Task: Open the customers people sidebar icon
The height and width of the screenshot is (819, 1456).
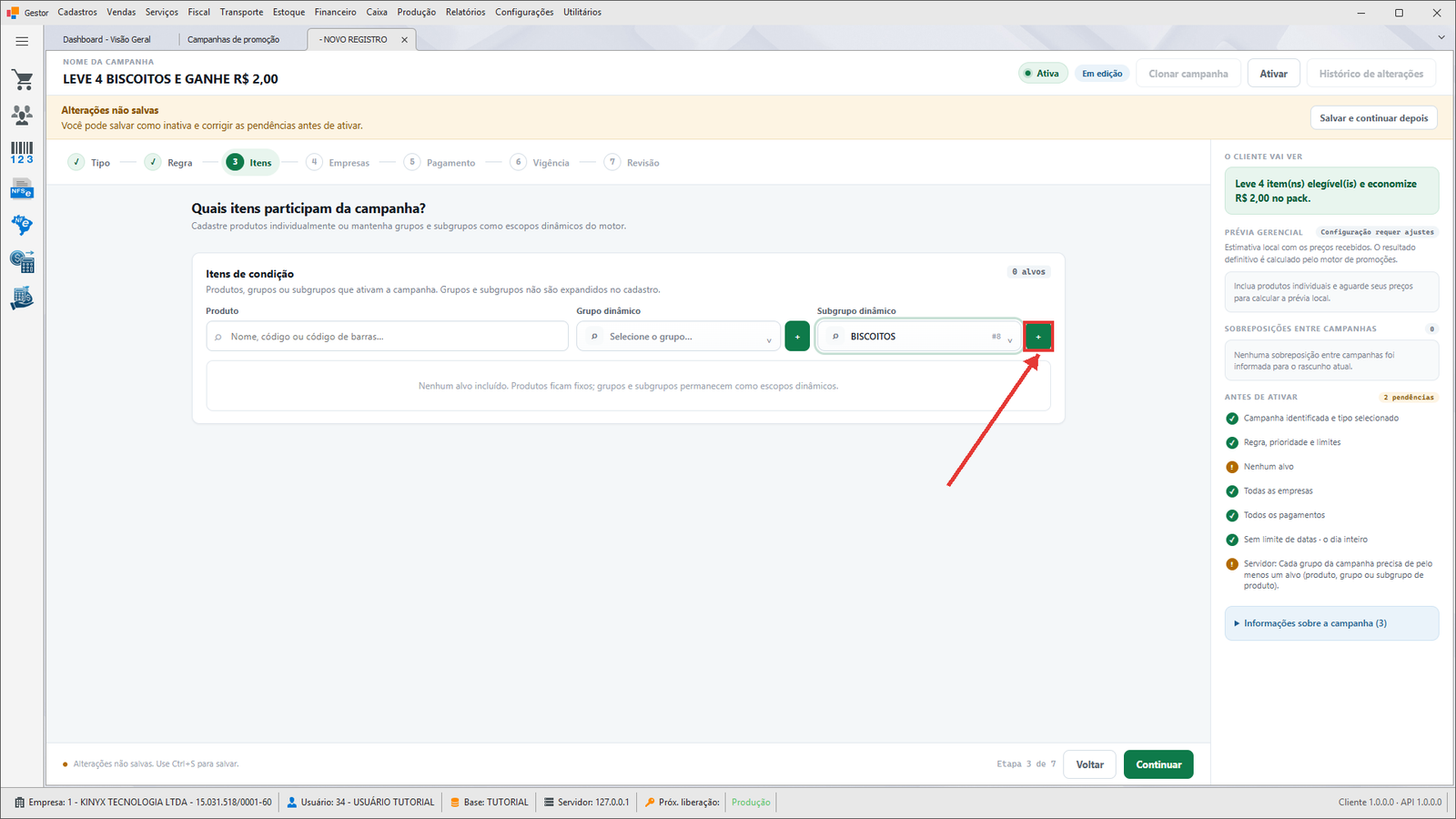Action: (22, 116)
